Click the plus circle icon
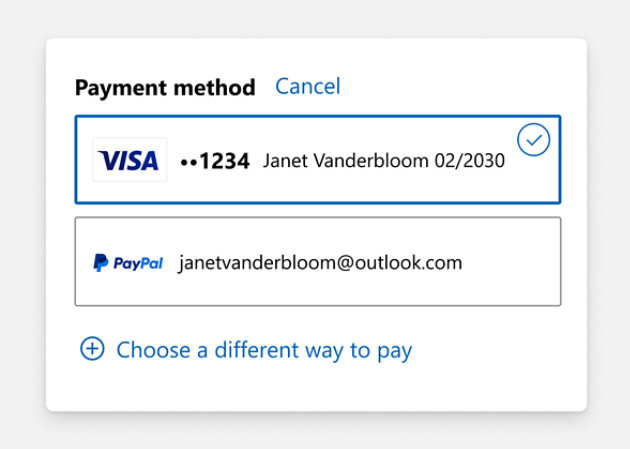Image resolution: width=630 pixels, height=449 pixels. click(92, 349)
